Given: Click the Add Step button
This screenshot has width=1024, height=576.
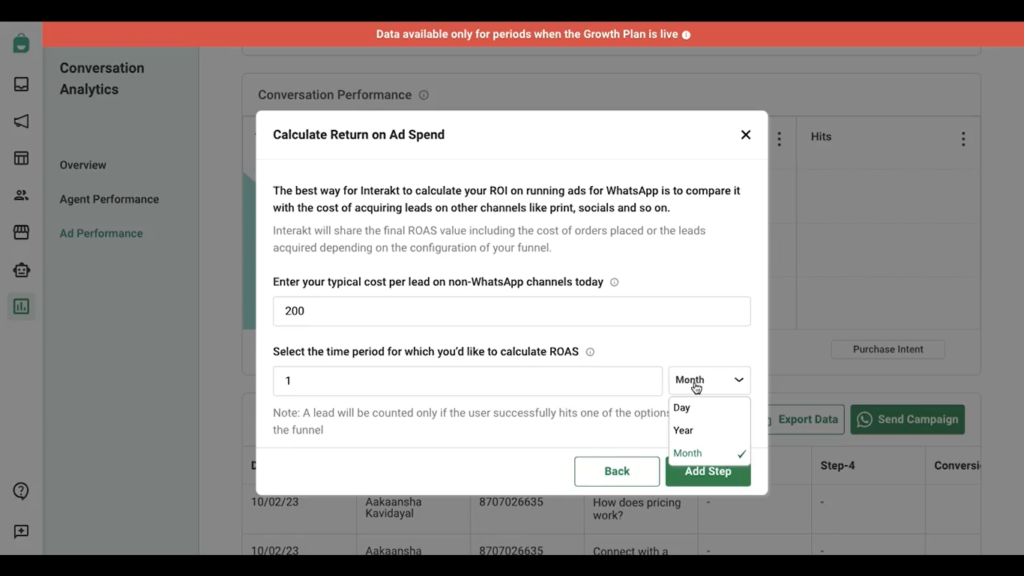Looking at the screenshot, I should (708, 473).
